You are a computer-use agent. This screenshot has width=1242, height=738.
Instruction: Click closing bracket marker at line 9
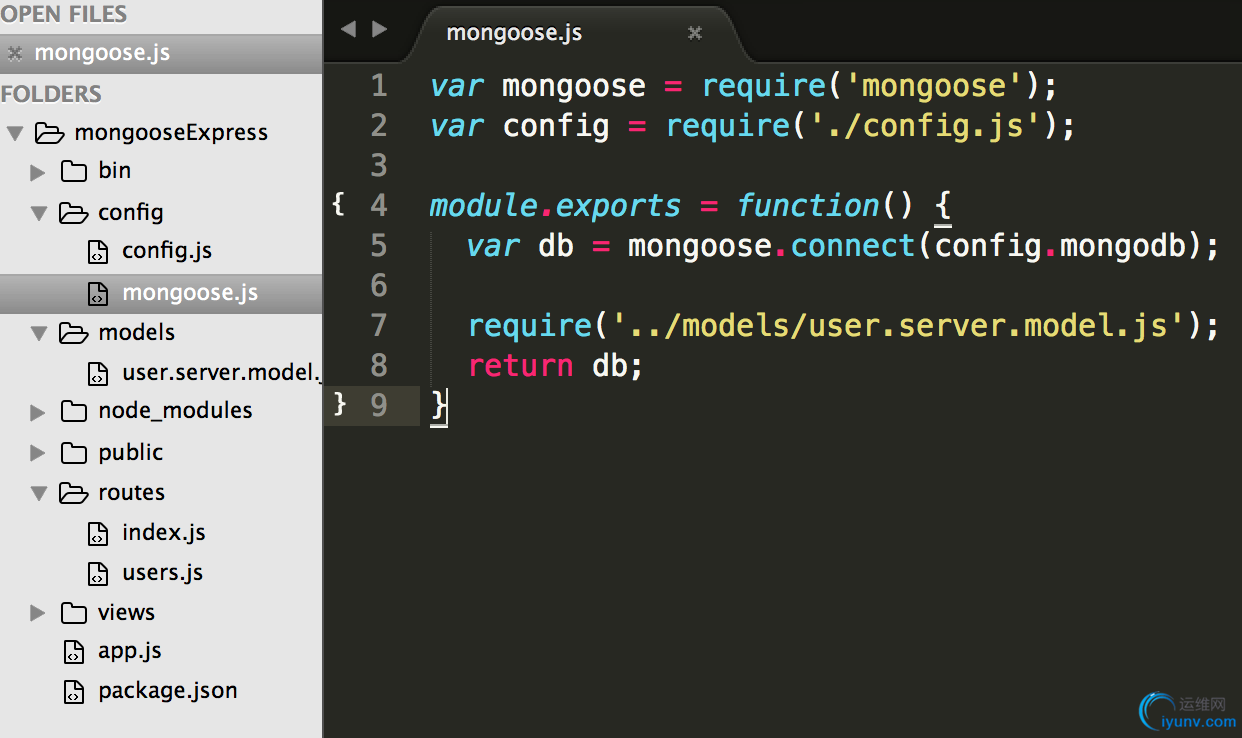(339, 405)
